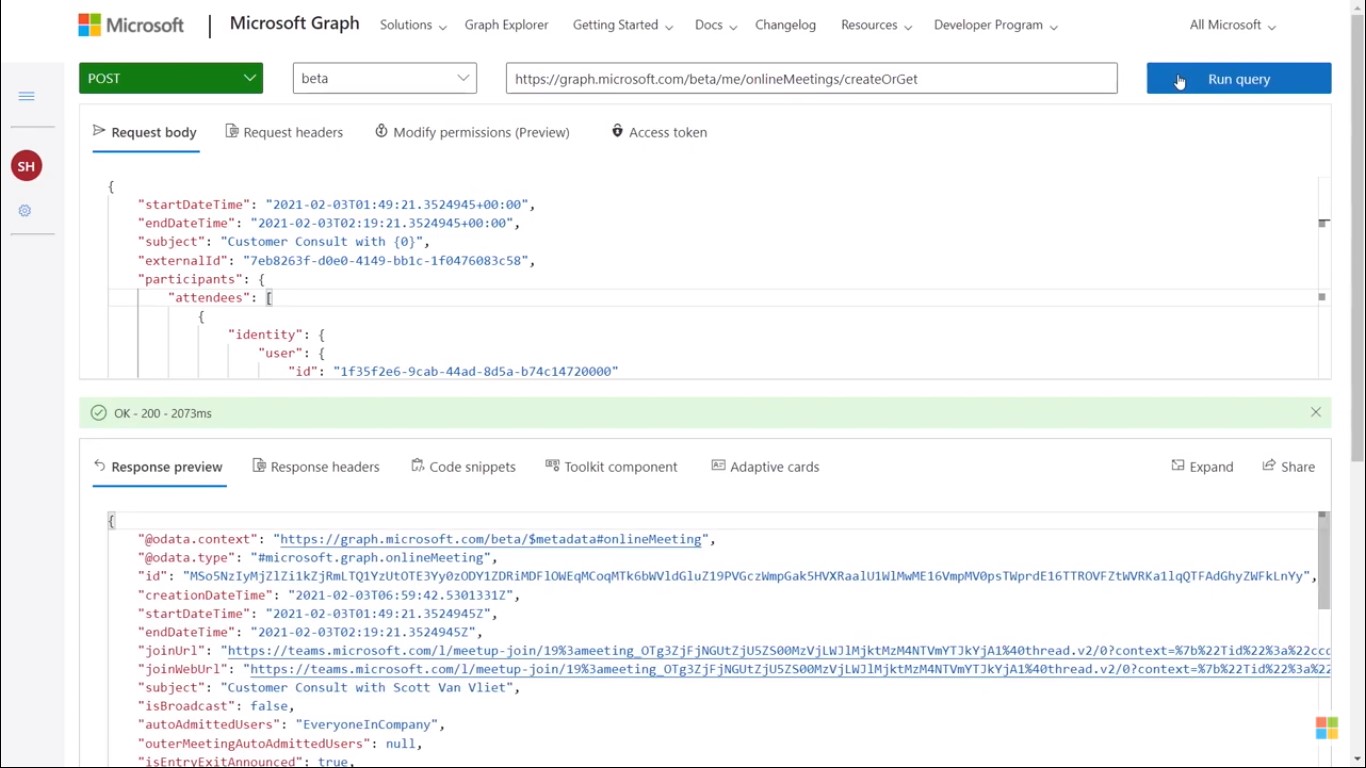Switch to the Request headers tab

coord(284,132)
